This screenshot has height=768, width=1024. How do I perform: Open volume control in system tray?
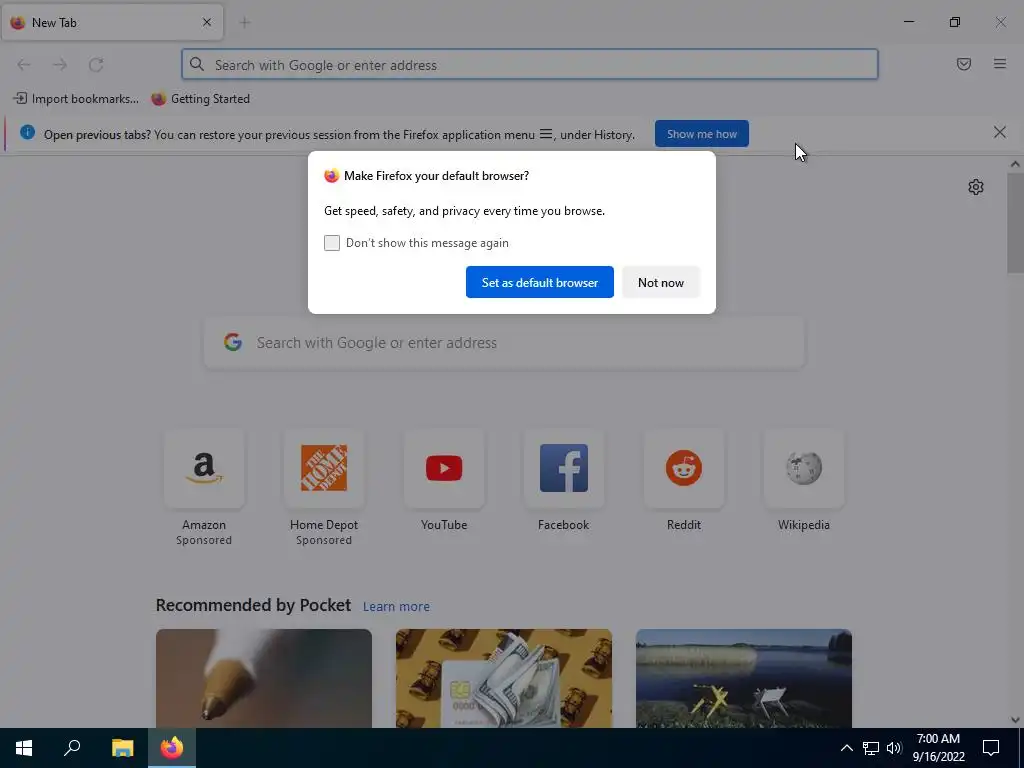(x=894, y=748)
